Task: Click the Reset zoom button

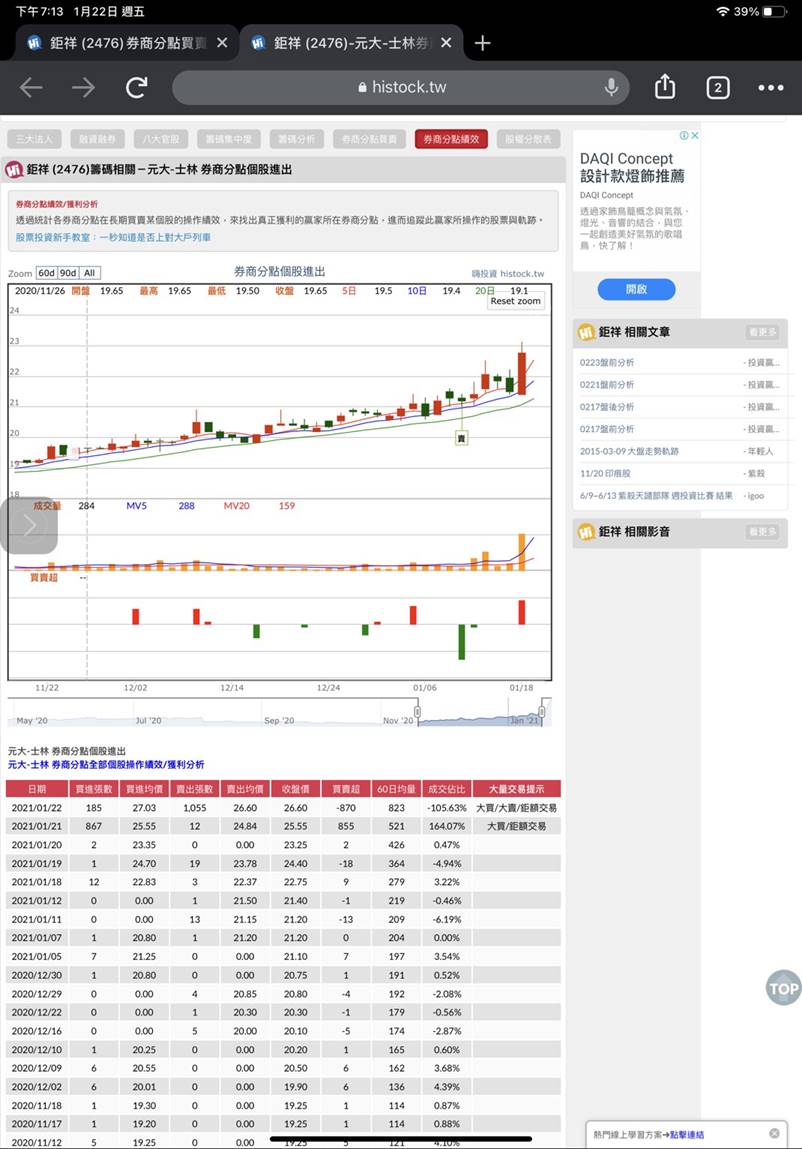Action: (x=515, y=301)
